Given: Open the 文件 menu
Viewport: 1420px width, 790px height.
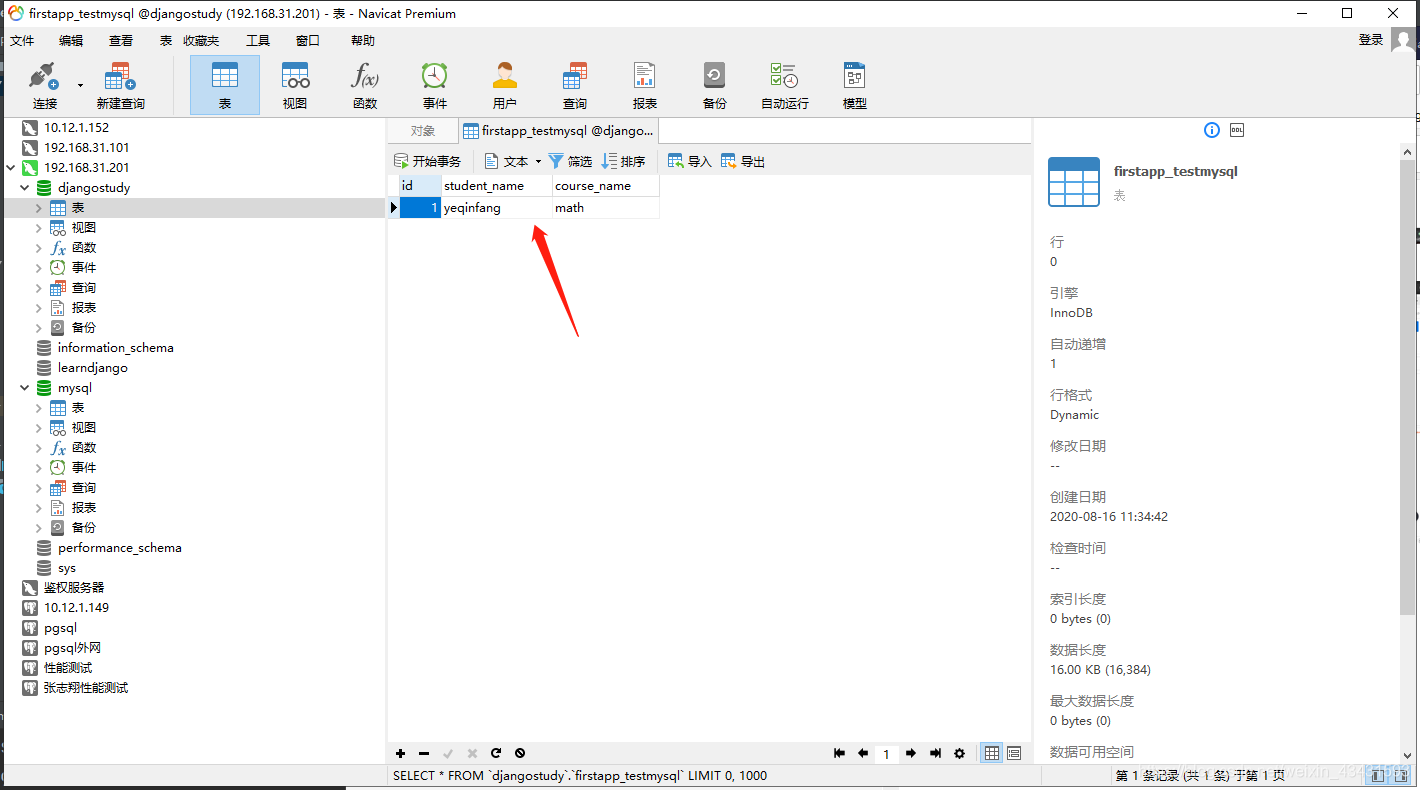Looking at the screenshot, I should 22,41.
